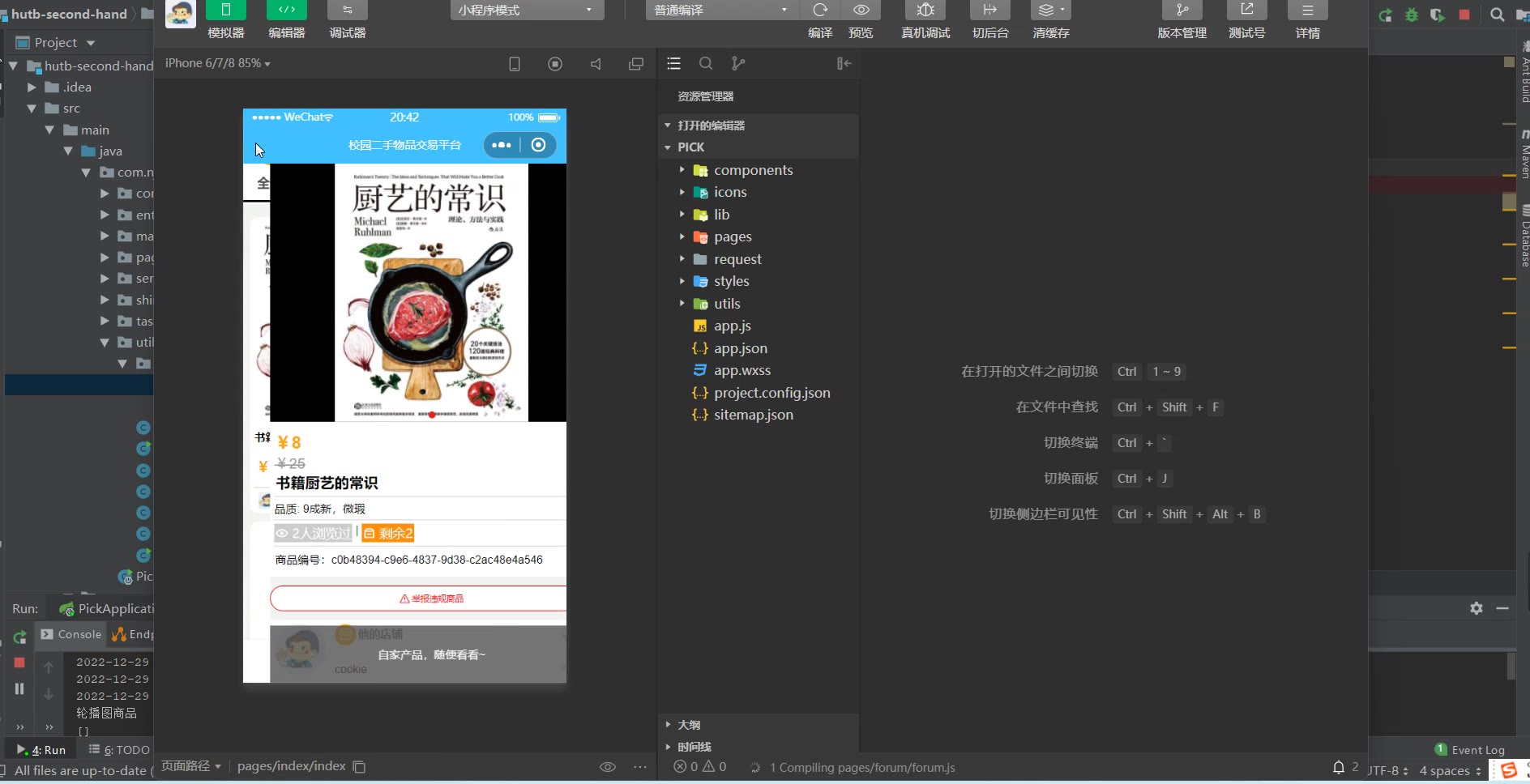Switch to the Console tab

[71, 634]
